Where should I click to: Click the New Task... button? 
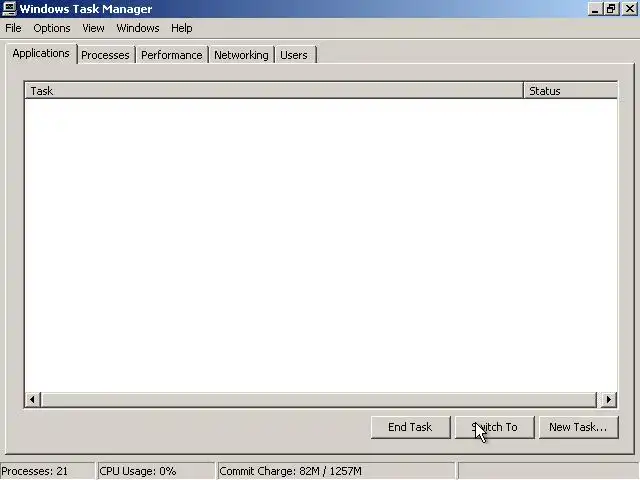point(578,427)
